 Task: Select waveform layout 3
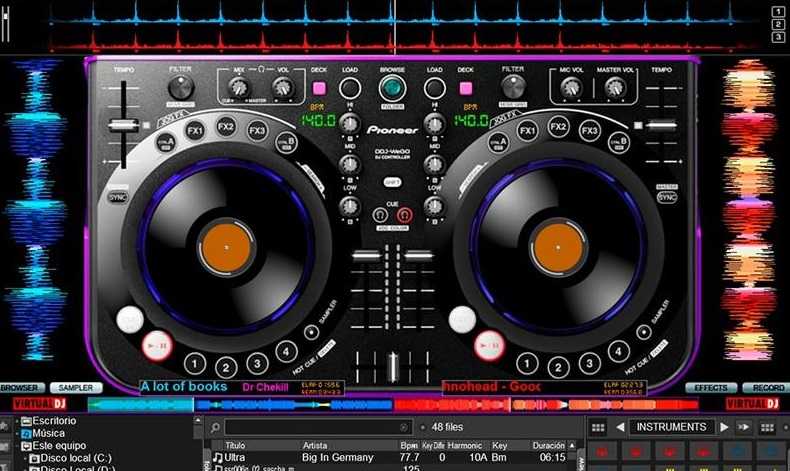coord(778,37)
